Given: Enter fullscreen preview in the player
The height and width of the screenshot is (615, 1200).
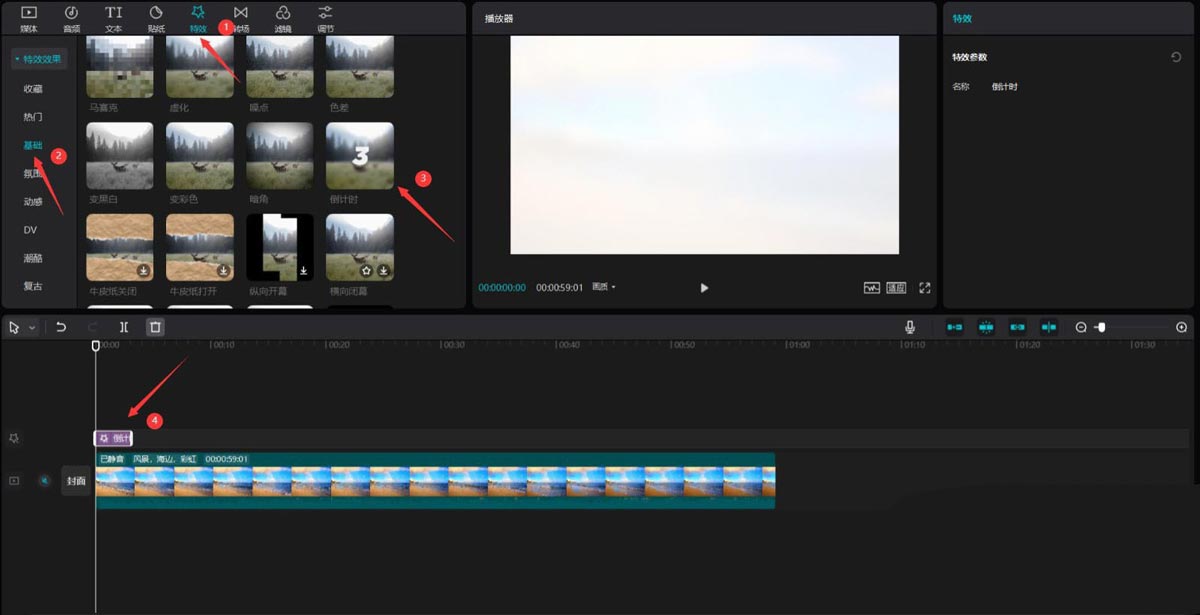Looking at the screenshot, I should click(x=925, y=288).
